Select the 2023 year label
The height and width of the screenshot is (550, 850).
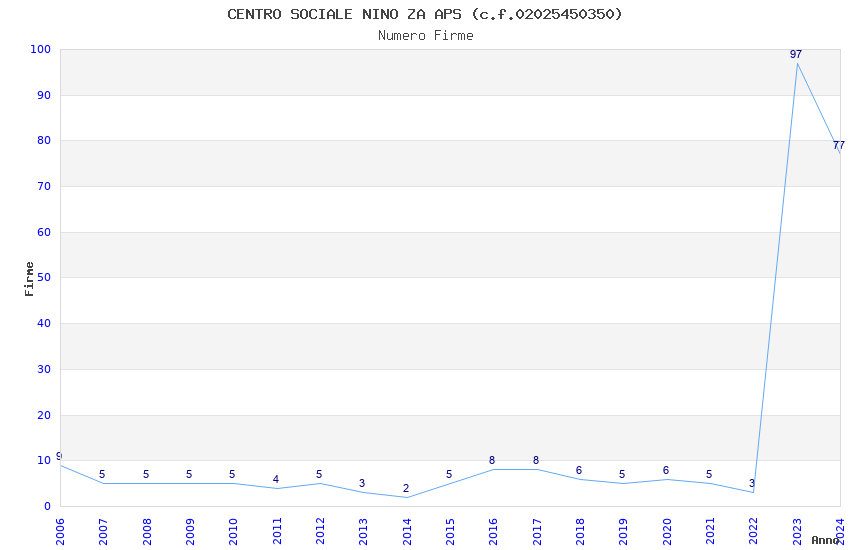(x=797, y=532)
